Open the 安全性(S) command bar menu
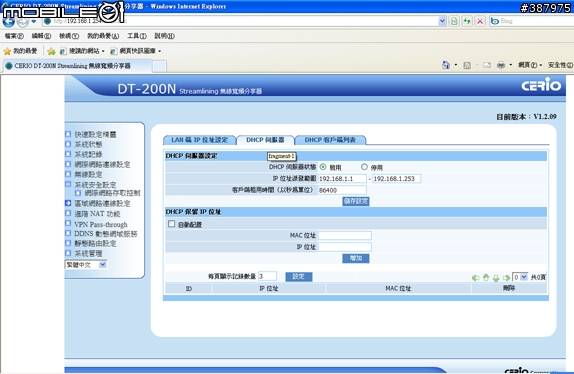Viewport: 574px width, 374px height. (x=560, y=65)
